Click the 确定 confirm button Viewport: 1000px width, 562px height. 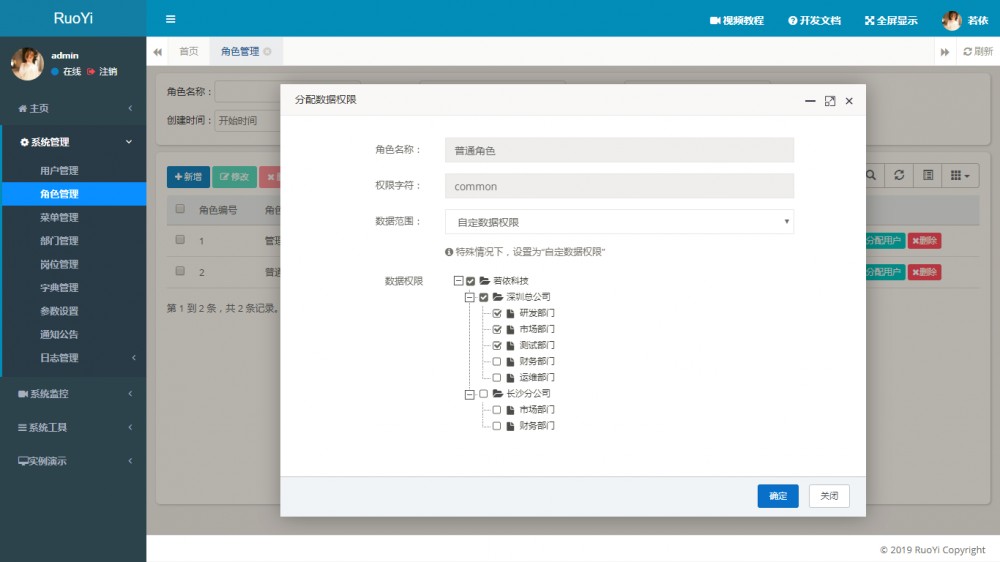777,496
